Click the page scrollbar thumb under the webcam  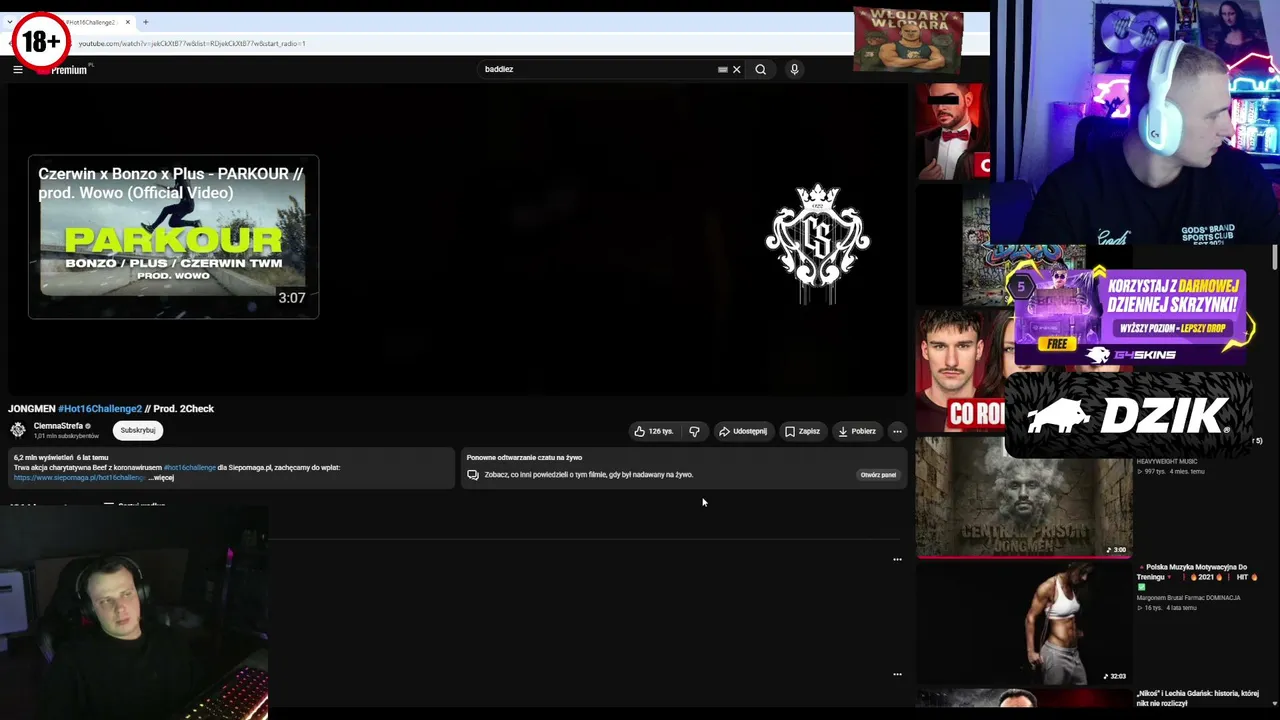coord(1275,257)
